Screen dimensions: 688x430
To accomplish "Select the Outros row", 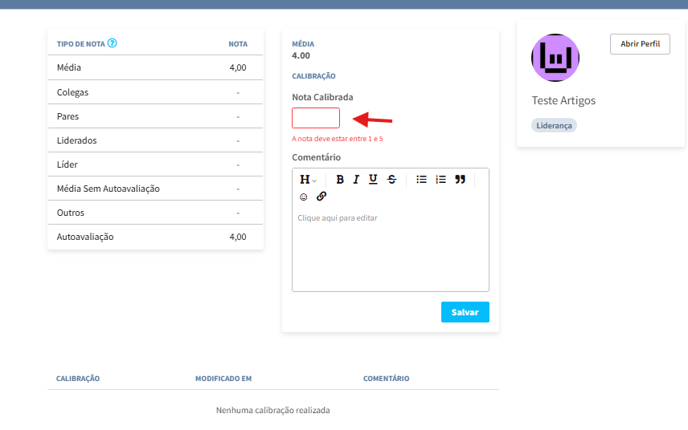I will coord(155,213).
